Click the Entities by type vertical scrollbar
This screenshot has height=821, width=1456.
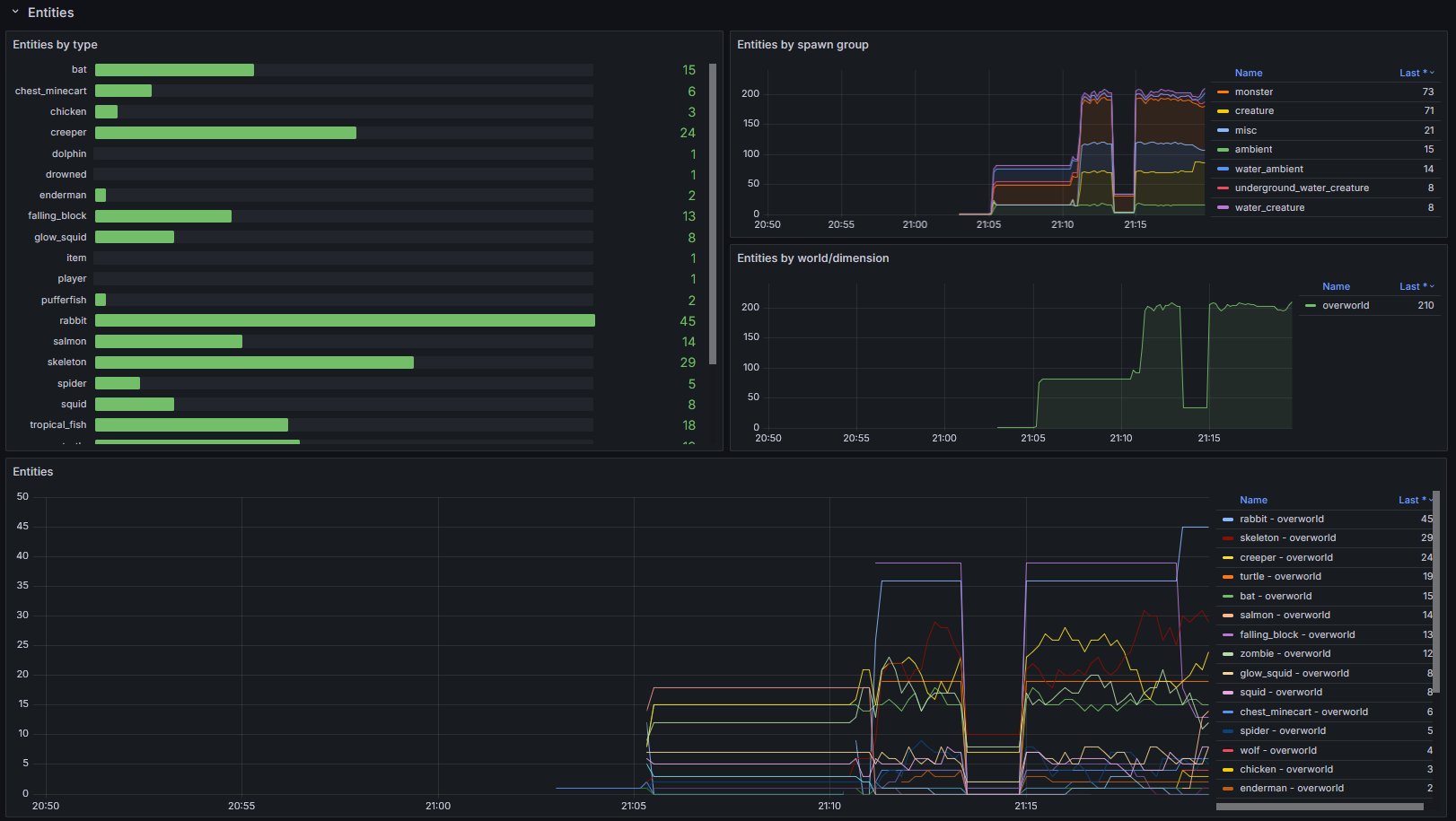pyautogui.click(x=713, y=214)
